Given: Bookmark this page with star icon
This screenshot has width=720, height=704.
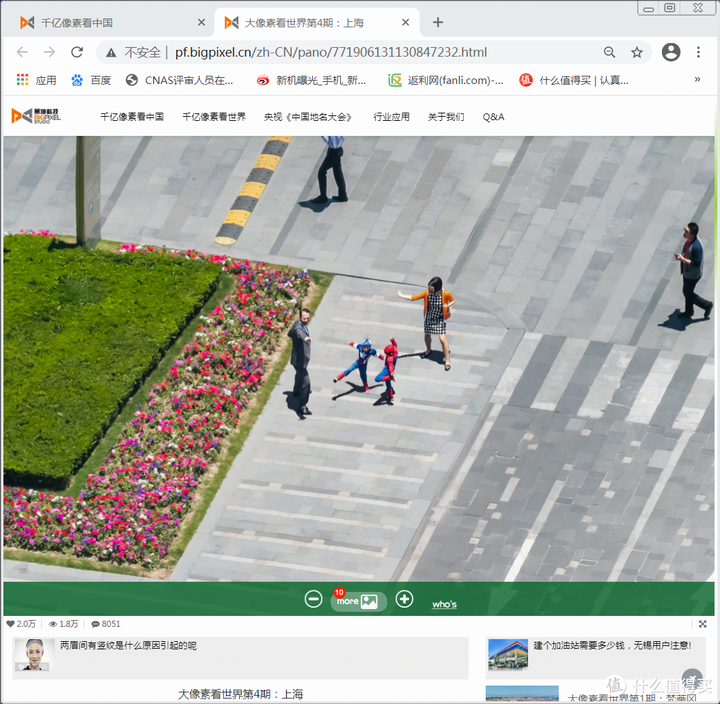Looking at the screenshot, I should [x=636, y=52].
